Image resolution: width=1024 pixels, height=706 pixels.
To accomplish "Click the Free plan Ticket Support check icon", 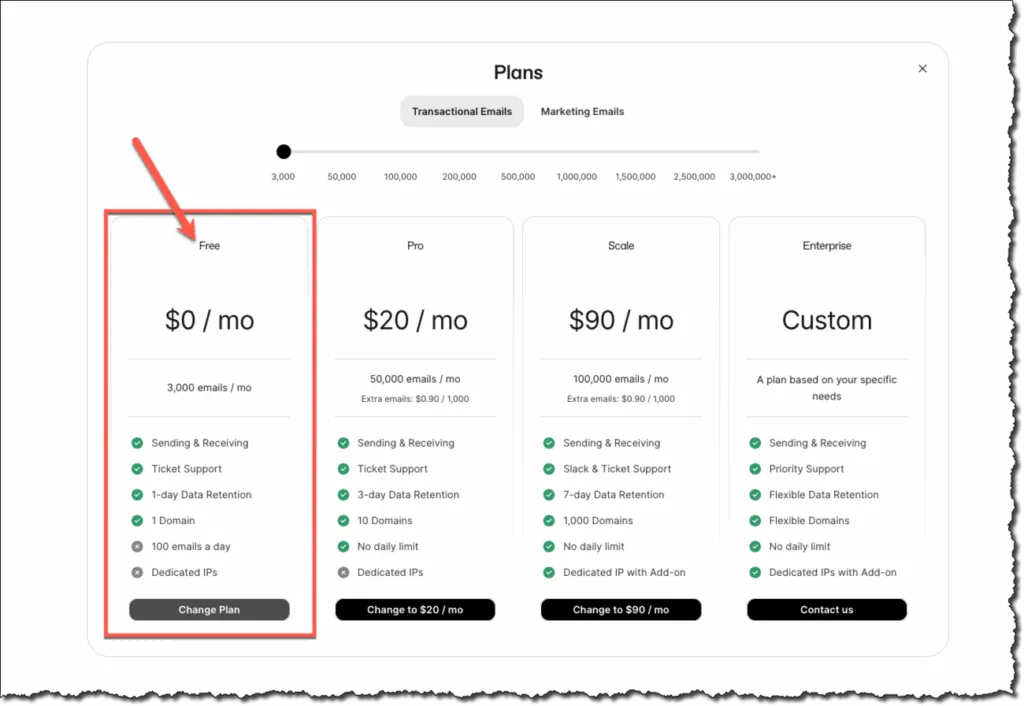I will (x=137, y=469).
